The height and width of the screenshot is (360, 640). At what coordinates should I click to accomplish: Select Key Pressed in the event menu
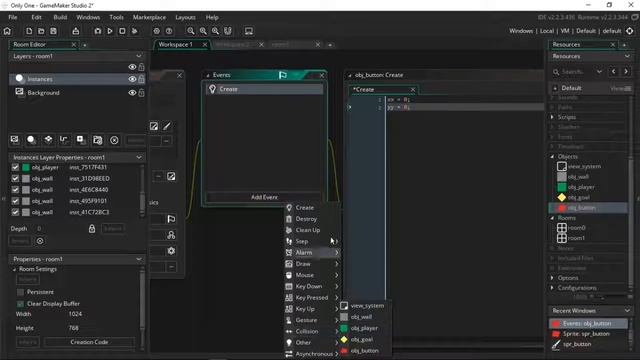tap(312, 298)
